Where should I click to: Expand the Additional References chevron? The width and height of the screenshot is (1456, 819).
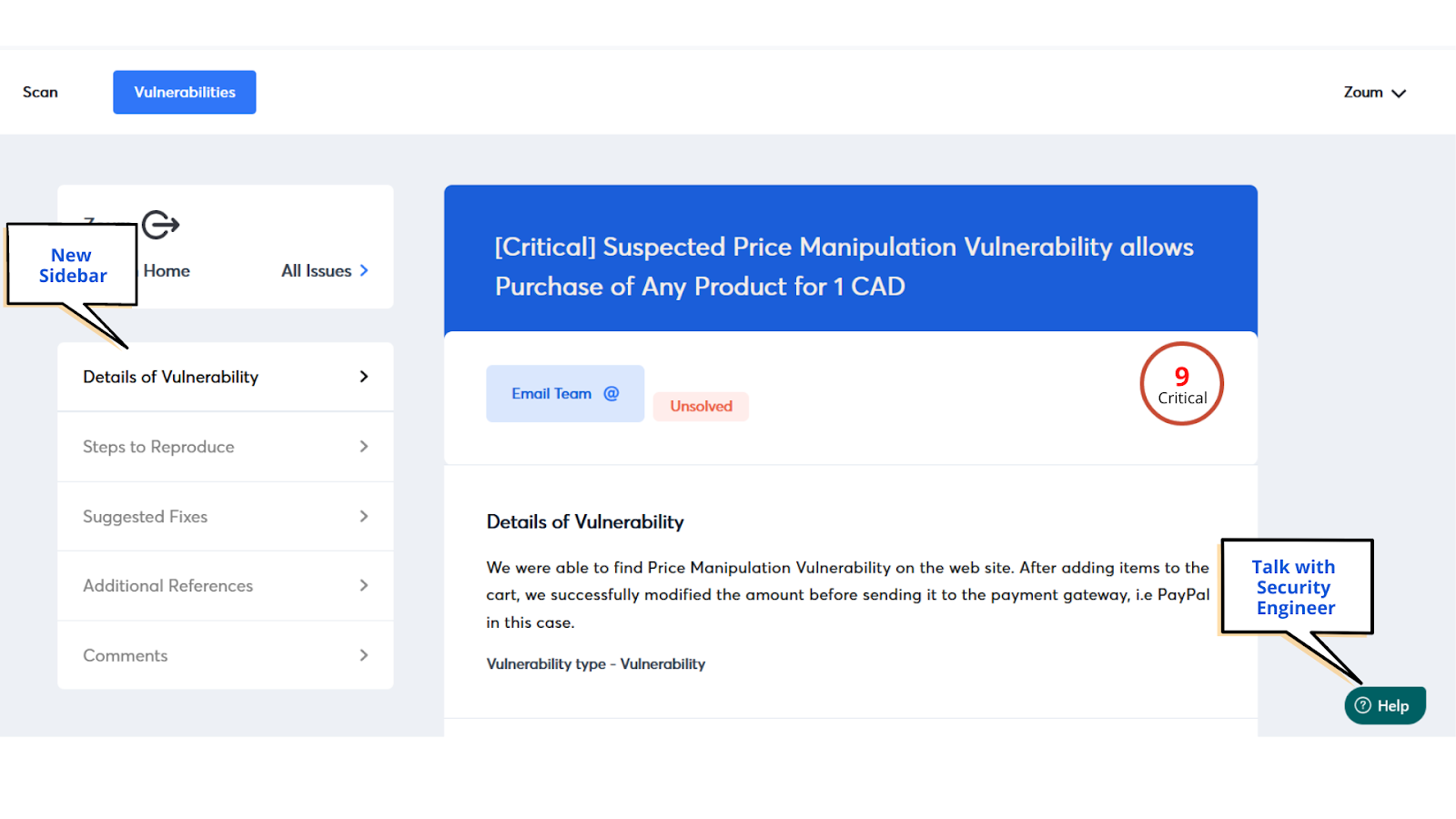[x=364, y=586]
